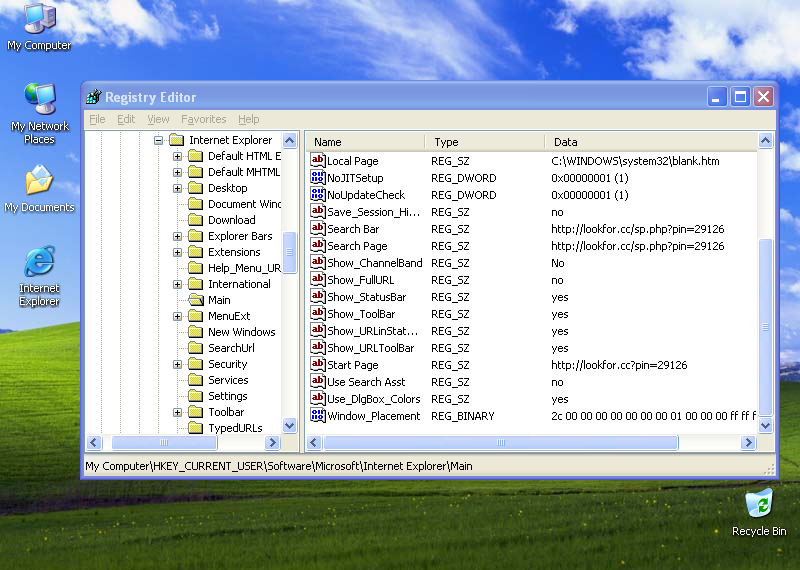
Task: Click Start Page data http://lookfor.cc?pin=29126
Action: tap(619, 365)
